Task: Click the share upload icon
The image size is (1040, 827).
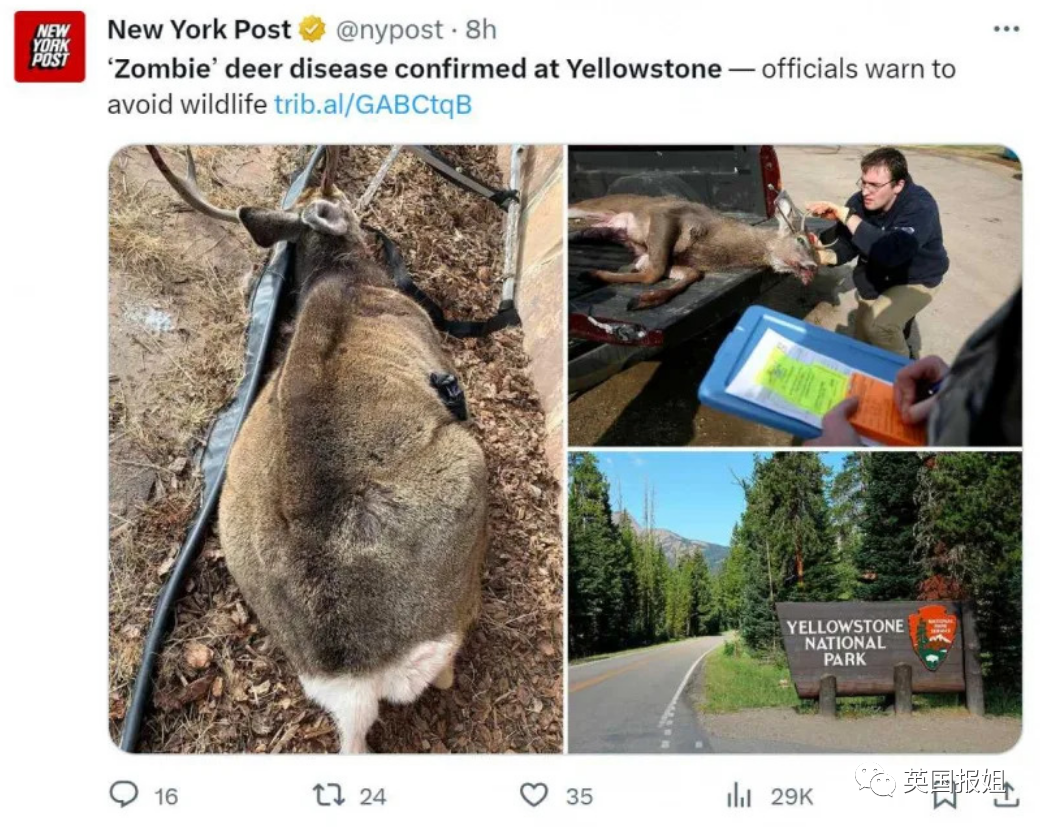Action: [x=1005, y=795]
